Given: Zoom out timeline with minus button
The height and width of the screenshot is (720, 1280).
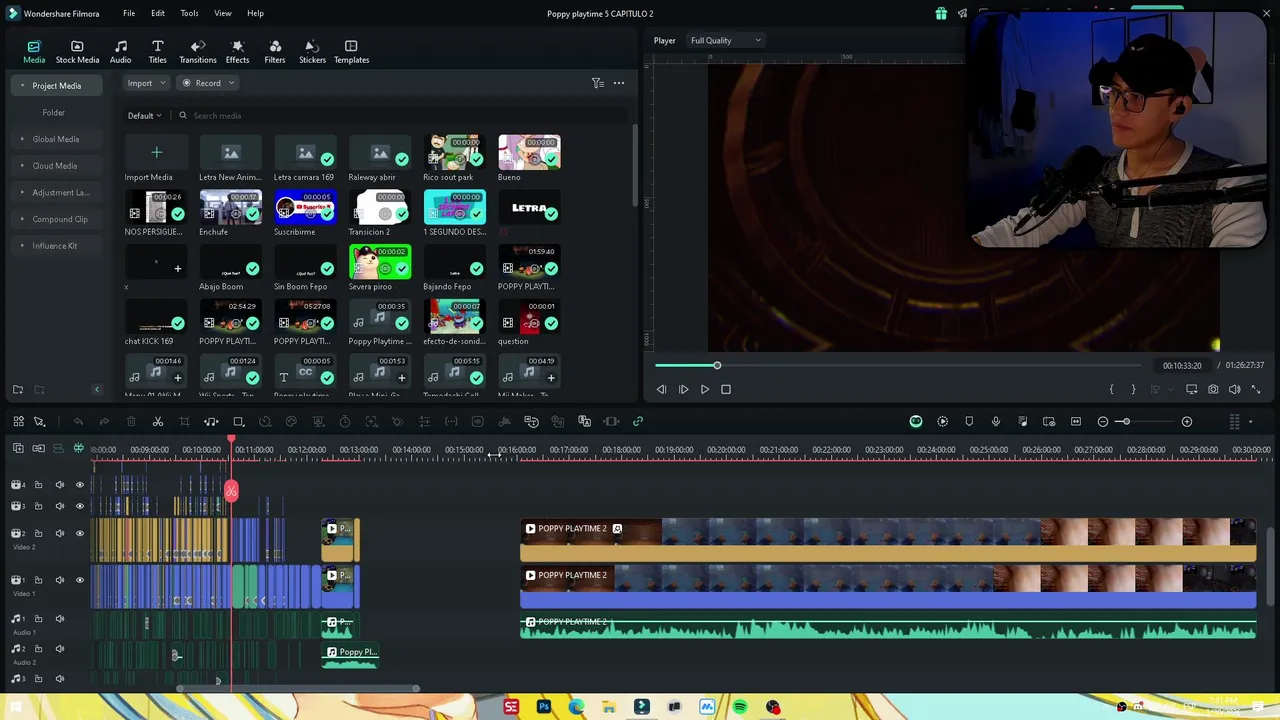Looking at the screenshot, I should [1103, 422].
